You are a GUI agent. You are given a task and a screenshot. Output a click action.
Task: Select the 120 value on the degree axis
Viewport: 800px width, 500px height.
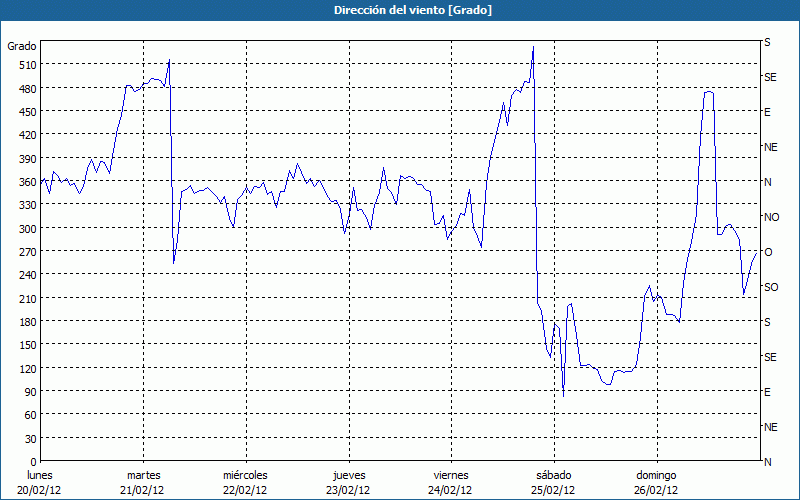click(27, 368)
